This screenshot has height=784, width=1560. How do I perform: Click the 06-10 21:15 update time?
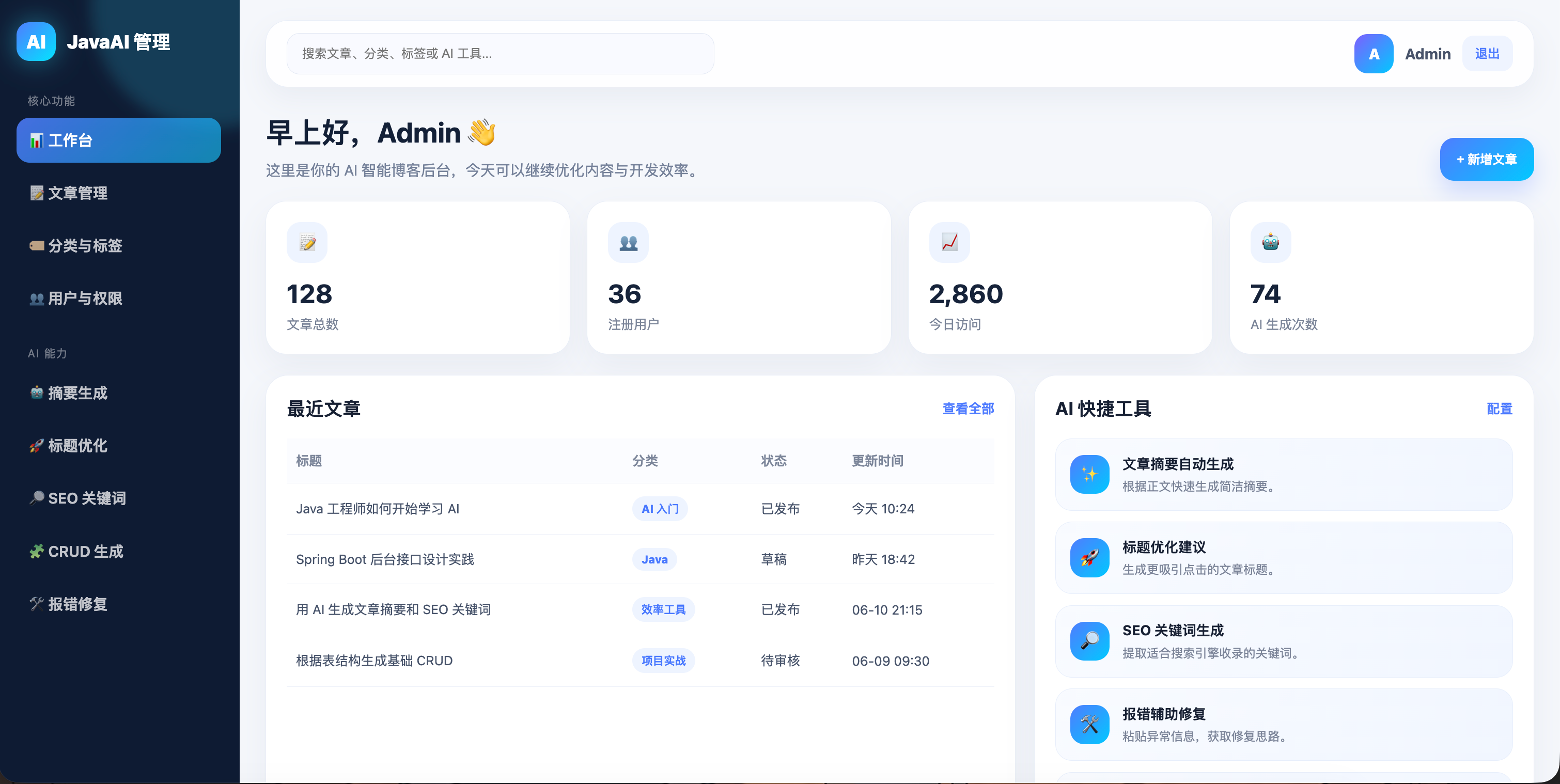[887, 609]
